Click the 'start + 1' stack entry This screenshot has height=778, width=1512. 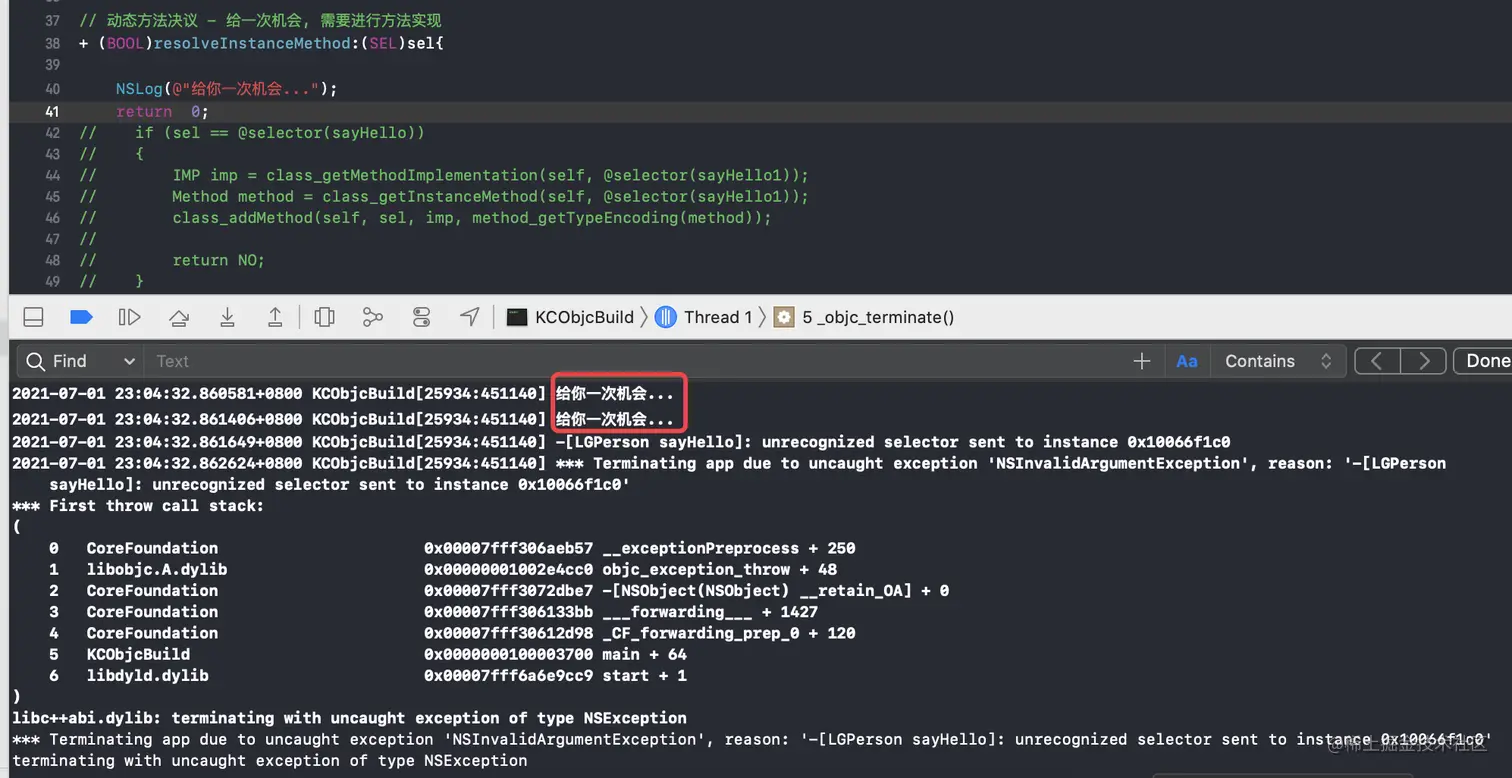tap(644, 675)
